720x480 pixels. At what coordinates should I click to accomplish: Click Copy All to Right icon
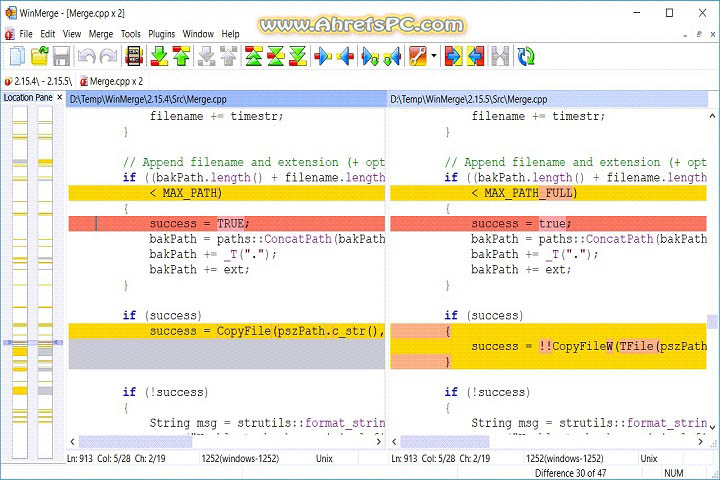point(453,56)
